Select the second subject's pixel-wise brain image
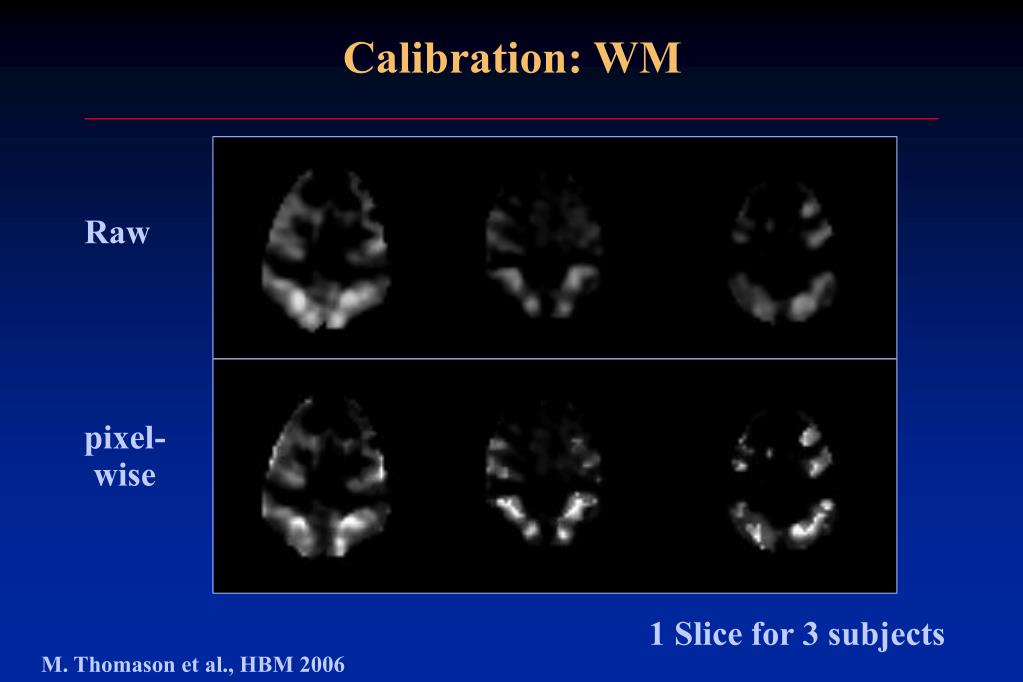The image size is (1023, 682). [543, 474]
